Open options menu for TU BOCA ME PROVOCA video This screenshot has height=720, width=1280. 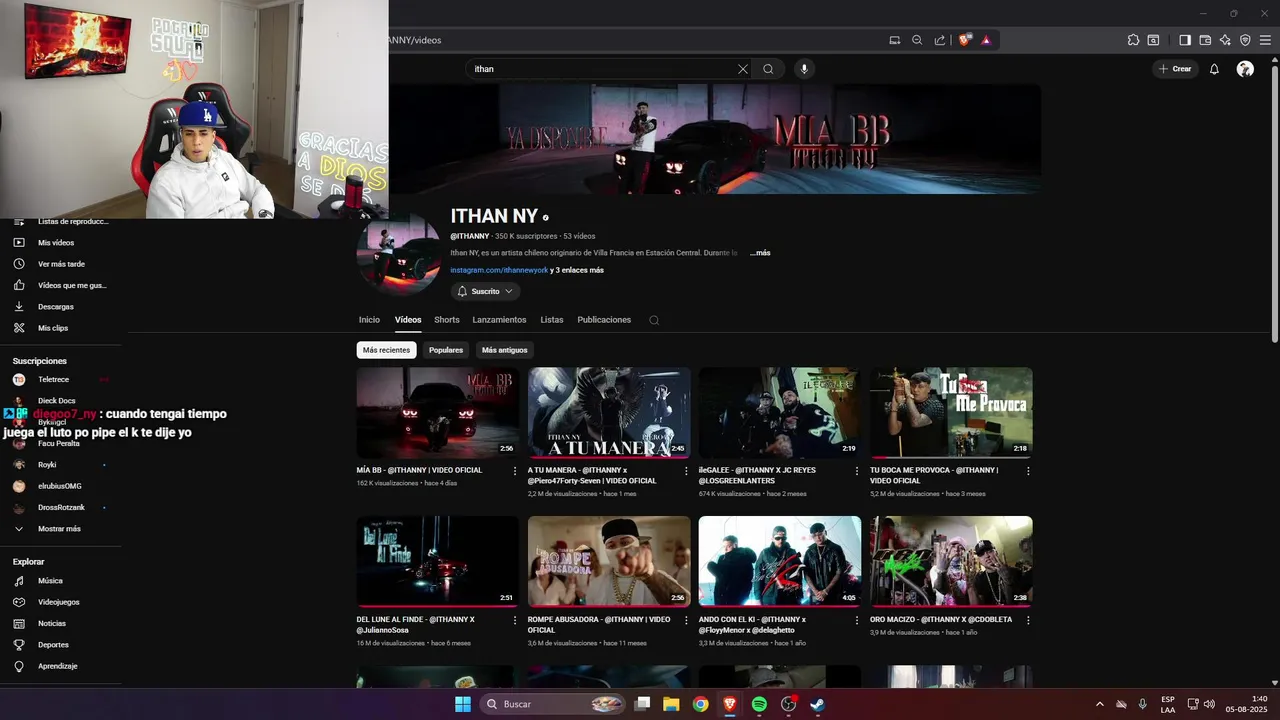(1028, 470)
